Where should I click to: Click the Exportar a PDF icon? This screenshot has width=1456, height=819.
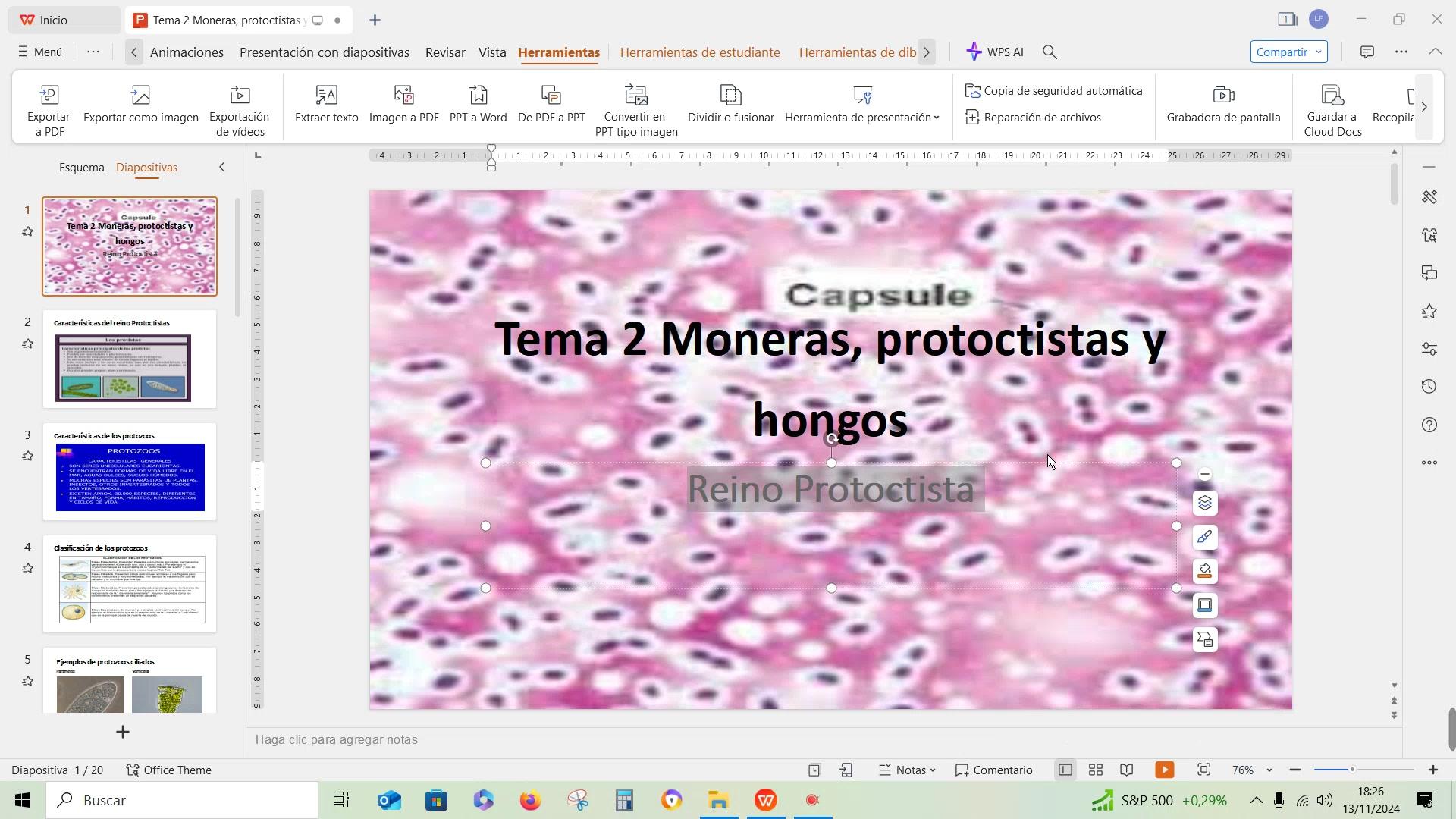pyautogui.click(x=49, y=96)
